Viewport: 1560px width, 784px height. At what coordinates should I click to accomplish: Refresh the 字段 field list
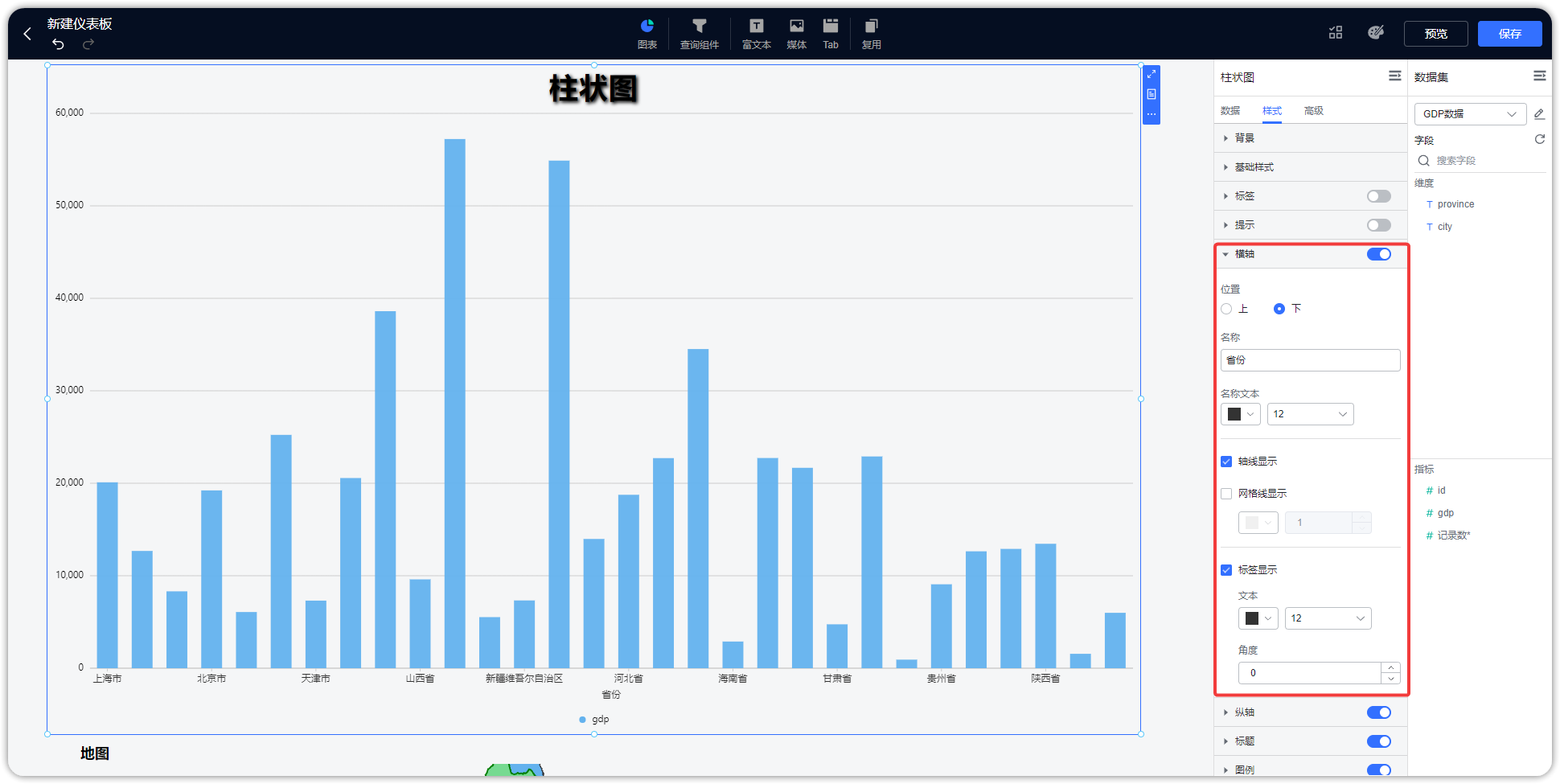[1540, 139]
